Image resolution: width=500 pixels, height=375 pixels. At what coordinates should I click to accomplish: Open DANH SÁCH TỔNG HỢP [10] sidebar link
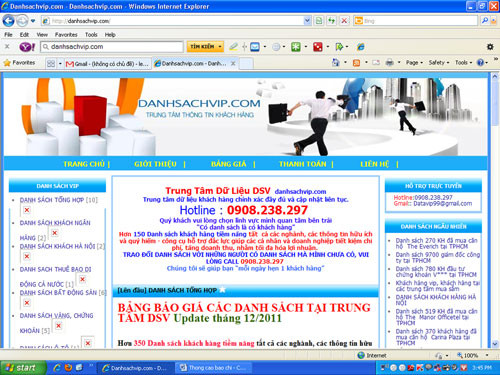(x=59, y=200)
